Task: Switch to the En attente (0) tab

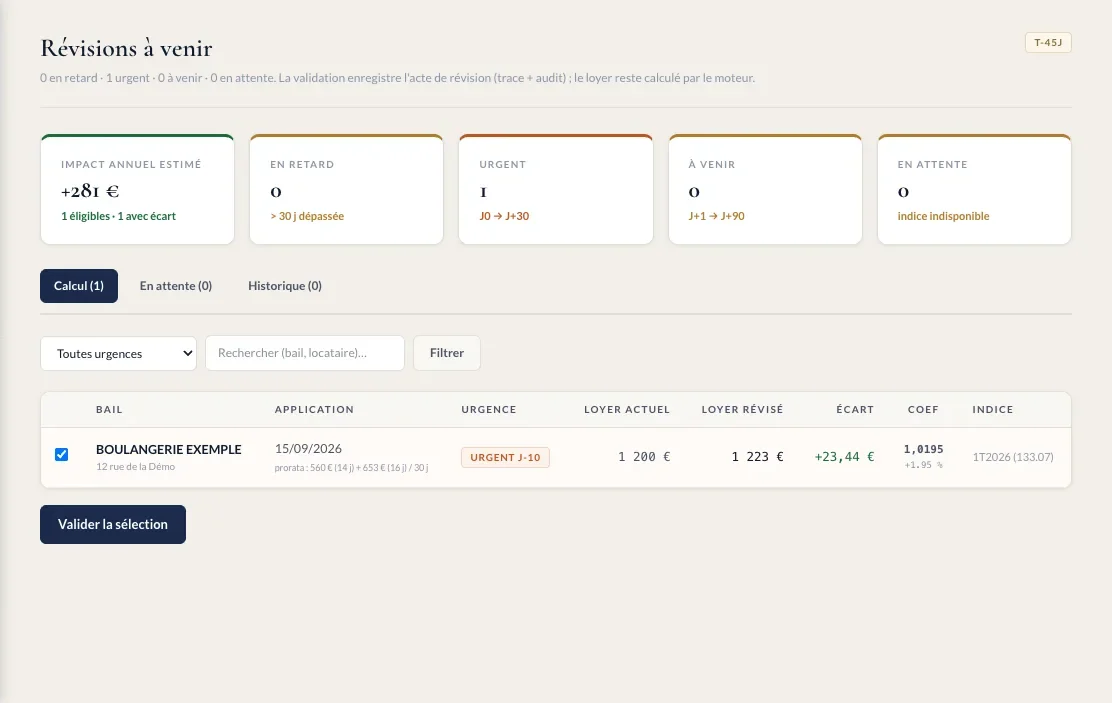Action: (x=176, y=286)
